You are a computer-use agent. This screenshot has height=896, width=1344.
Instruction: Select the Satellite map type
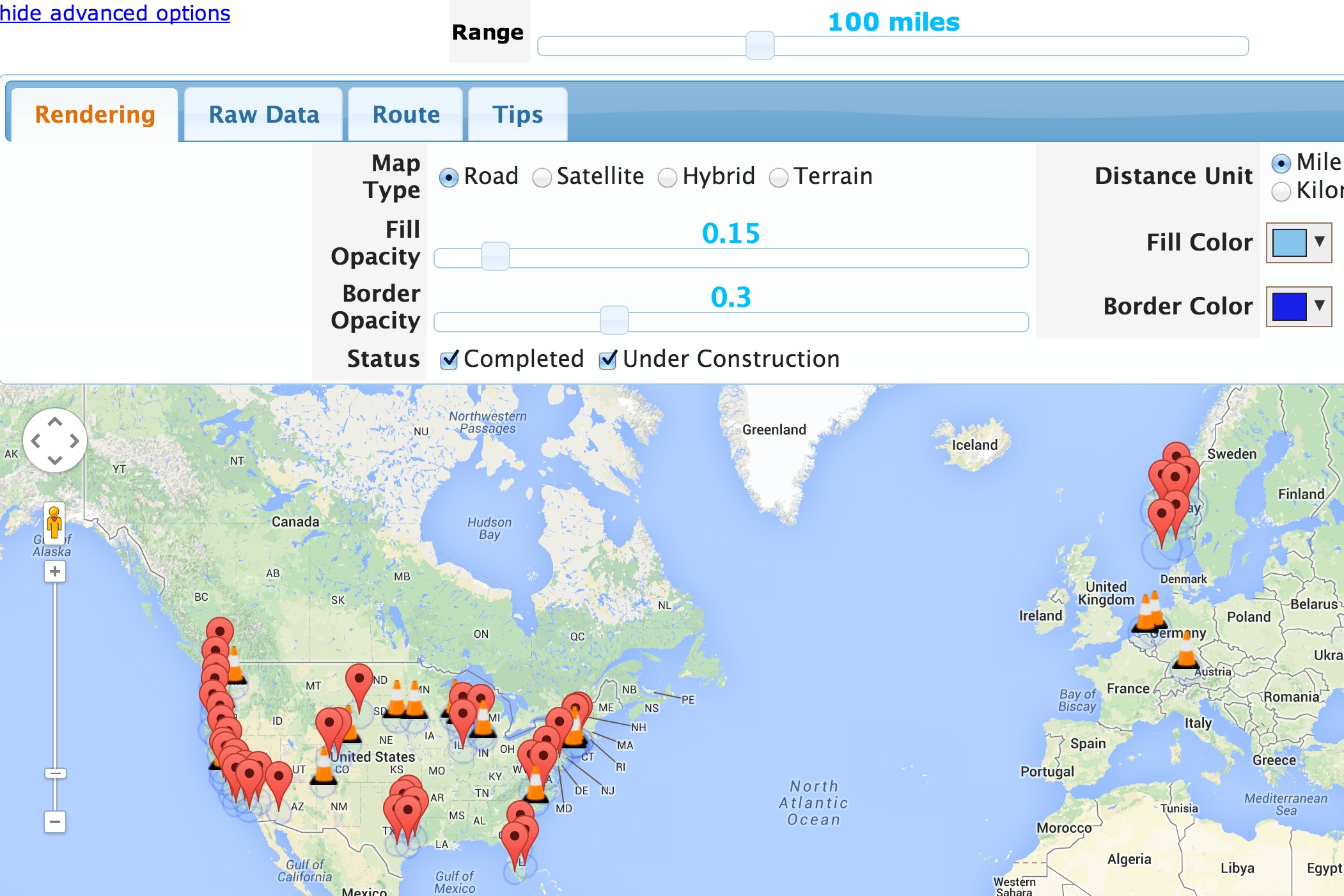(542, 178)
